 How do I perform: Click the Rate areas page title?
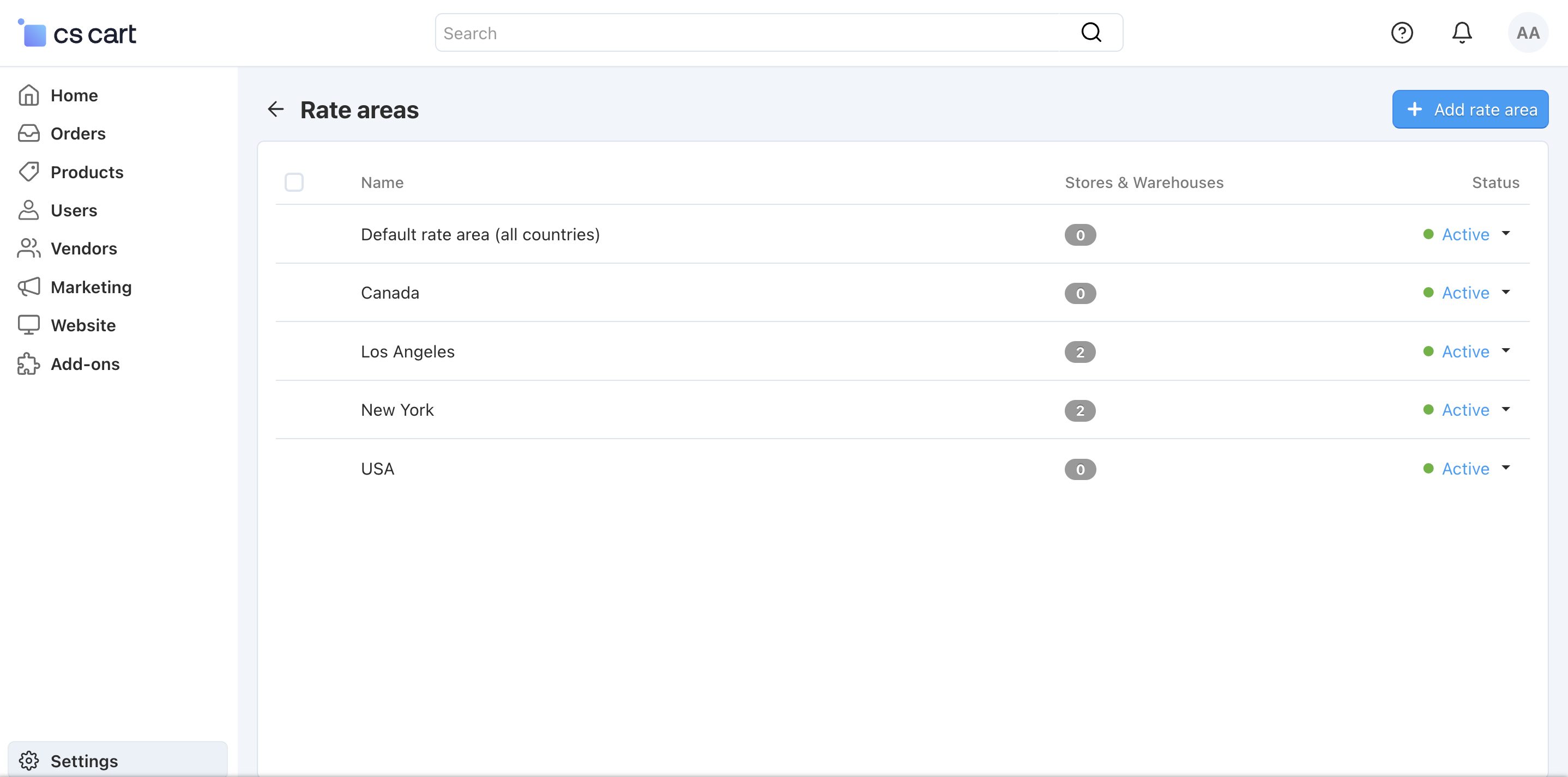[x=359, y=110]
